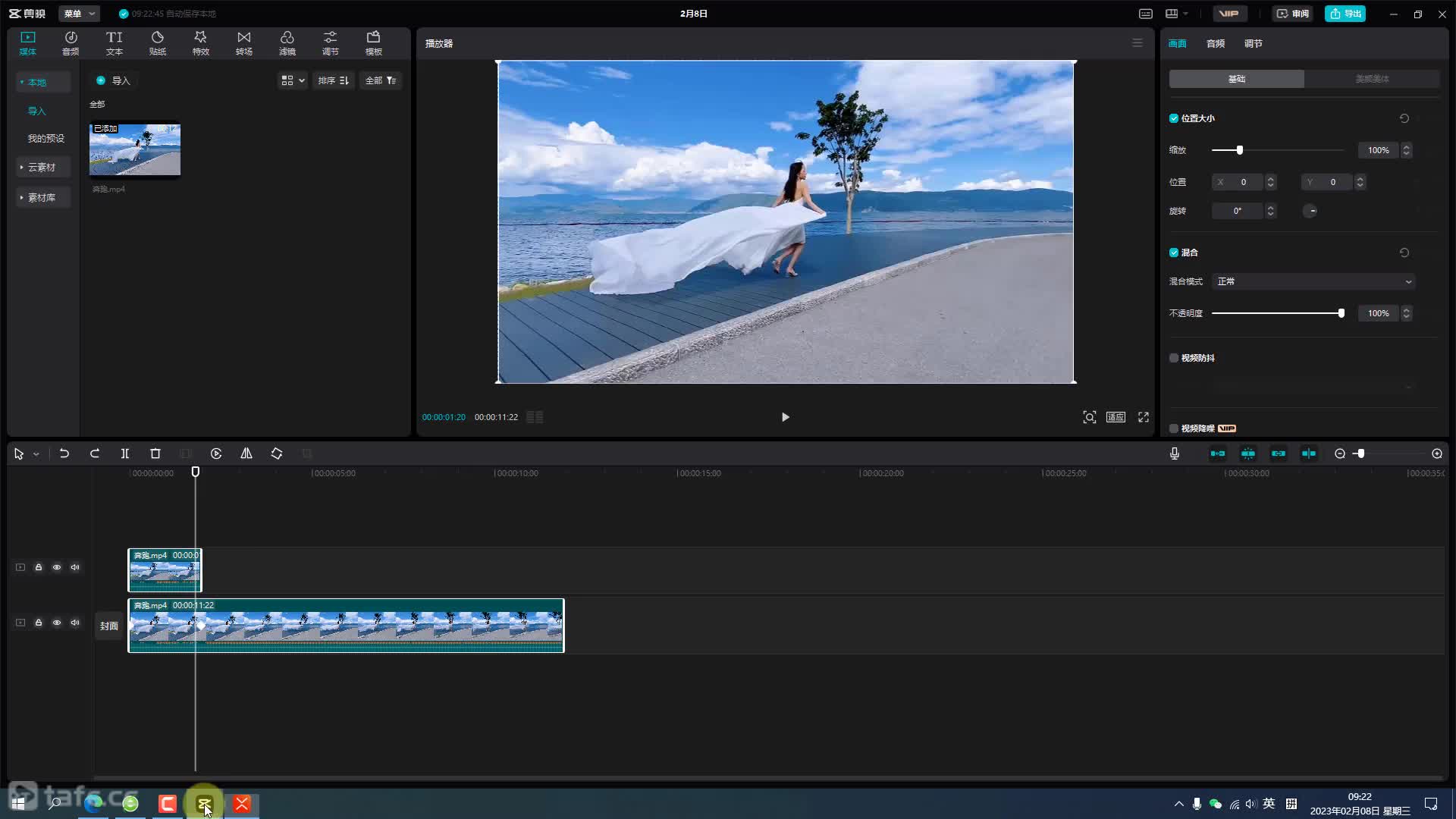Viewport: 1456px width, 819px height.
Task: Select the 画面 tab in properties panel
Action: pos(1178,43)
